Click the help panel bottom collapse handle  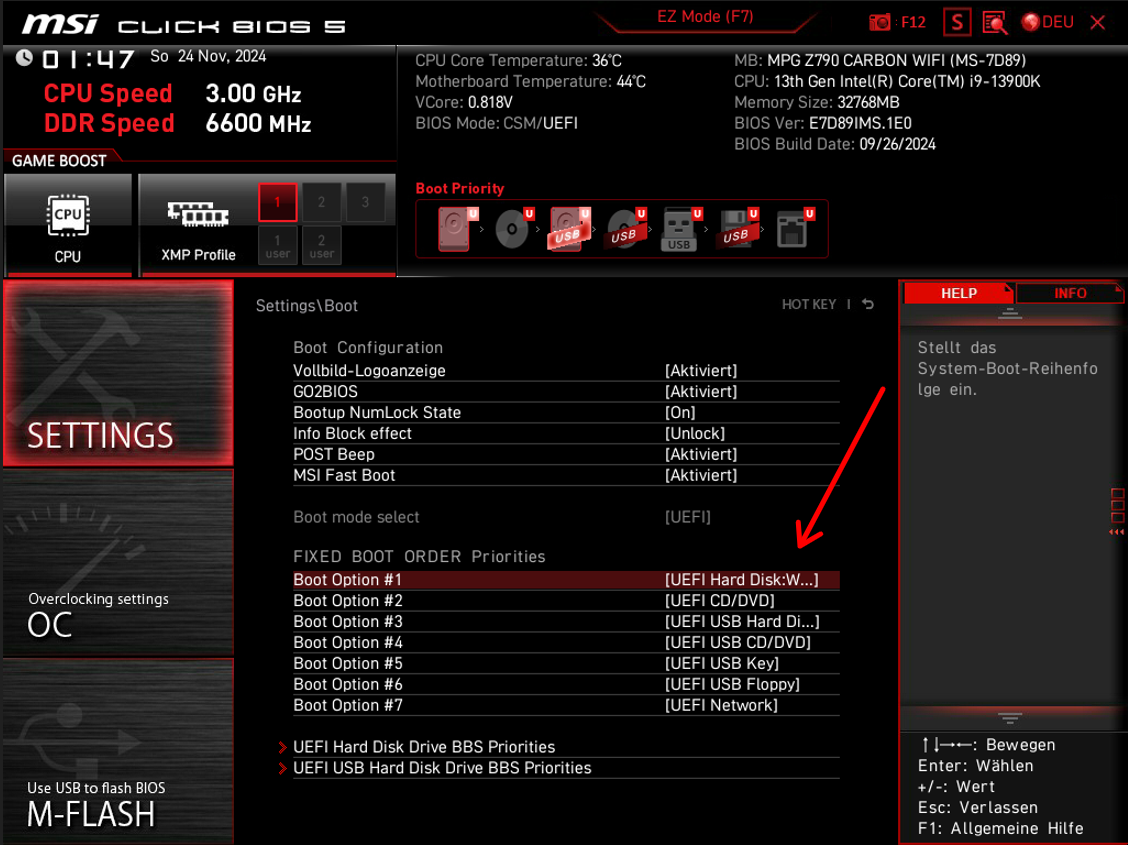point(1009,718)
